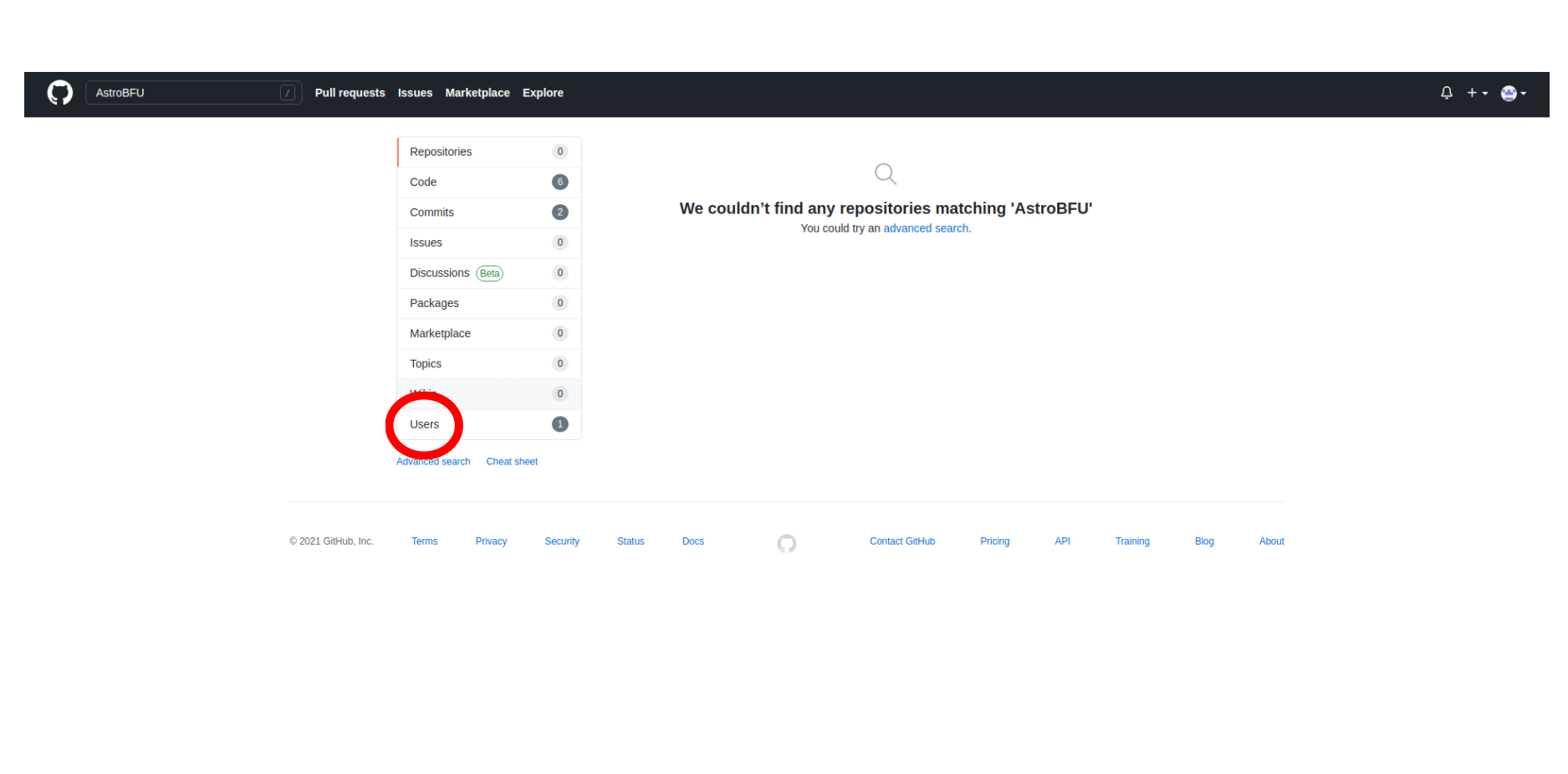
Task: Select Marketplace in the sidebar filter
Action: 489,333
